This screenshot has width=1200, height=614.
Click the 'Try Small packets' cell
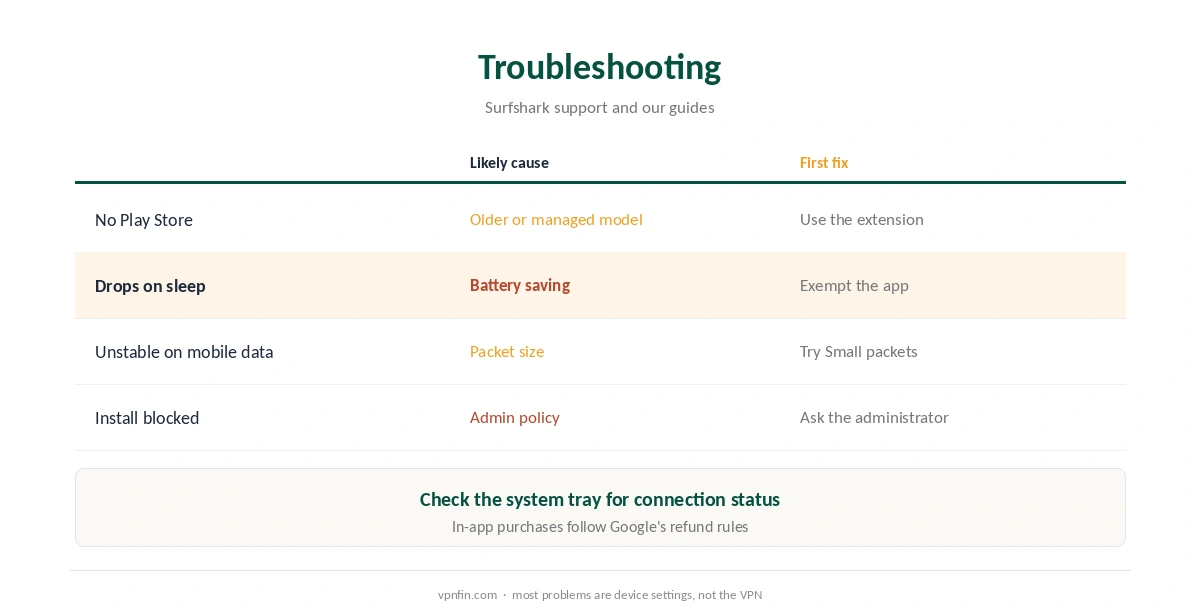pyautogui.click(x=859, y=352)
